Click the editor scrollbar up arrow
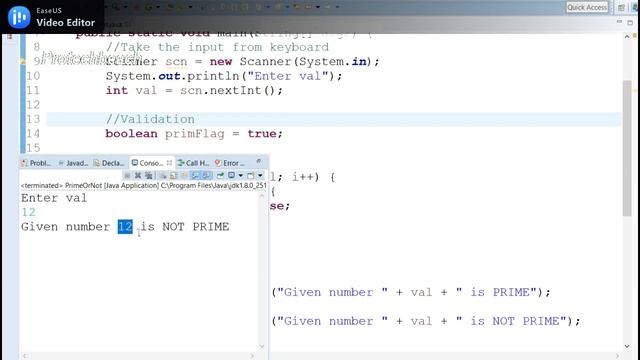The height and width of the screenshot is (360, 640). [627, 36]
